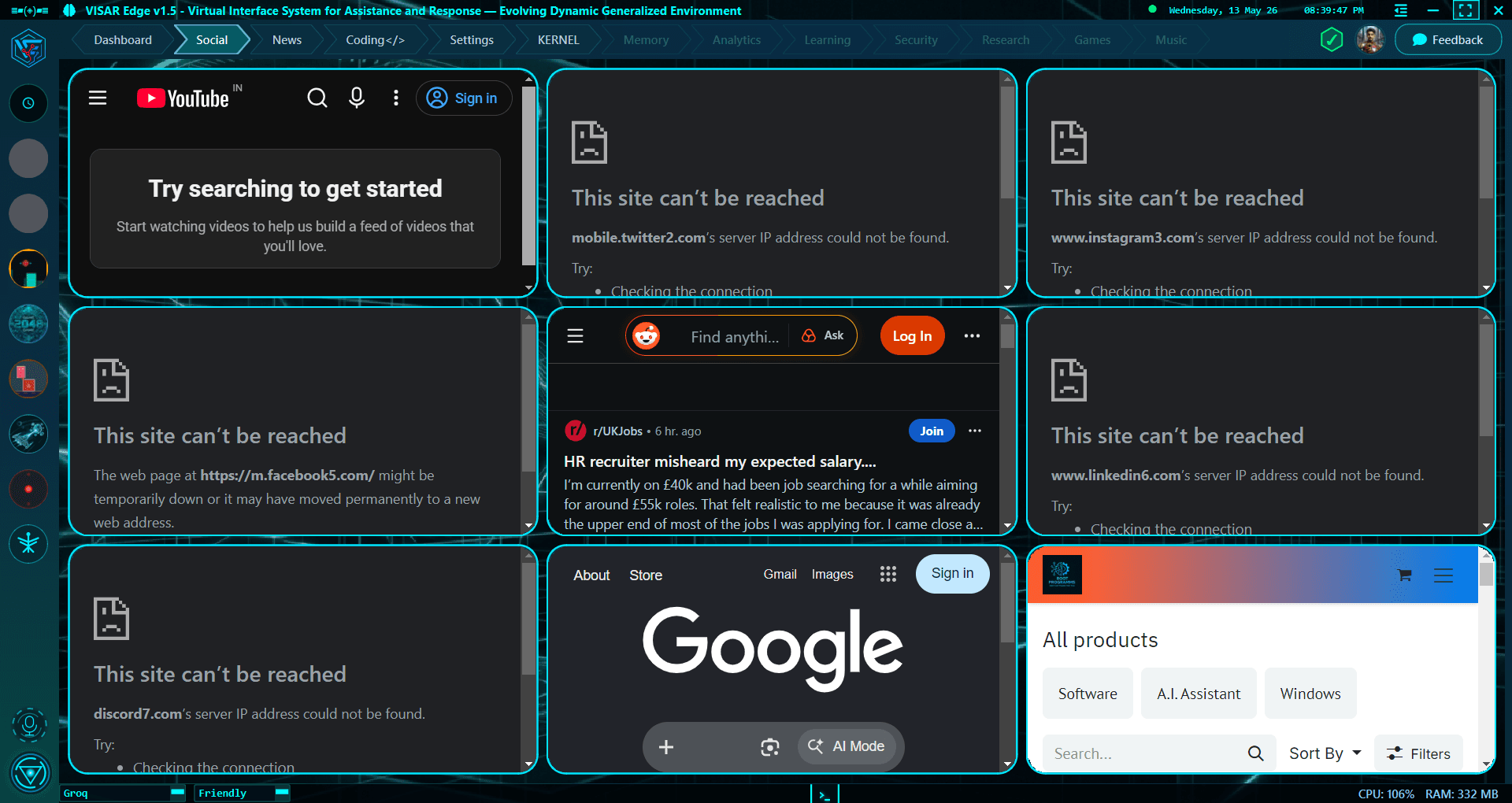Viewport: 1512px width, 803px height.
Task: Open the YouTube hamburger menu
Action: (98, 98)
